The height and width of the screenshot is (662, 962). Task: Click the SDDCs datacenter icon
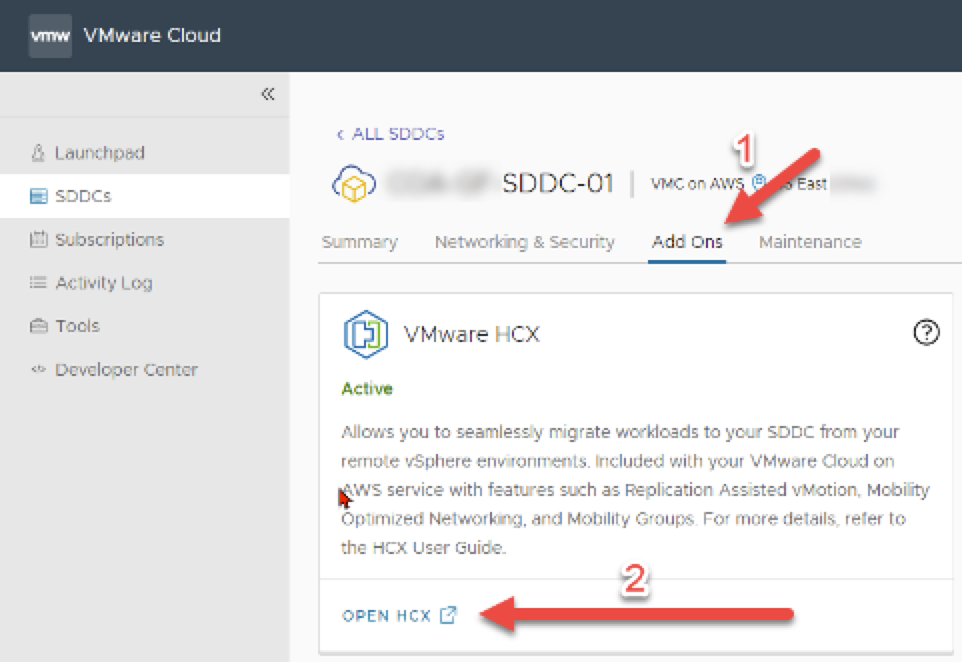(38, 196)
